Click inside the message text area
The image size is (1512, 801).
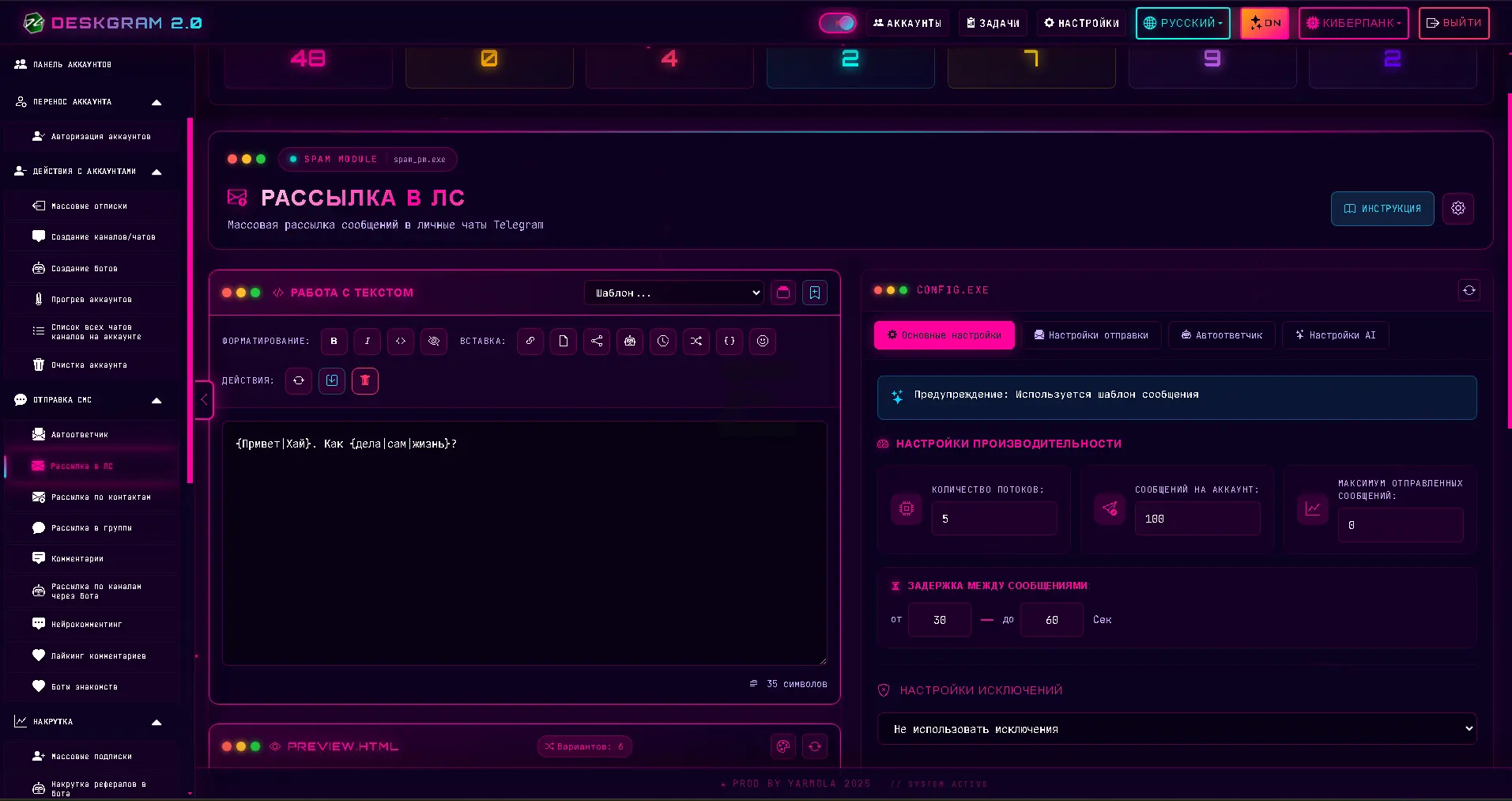tap(525, 543)
